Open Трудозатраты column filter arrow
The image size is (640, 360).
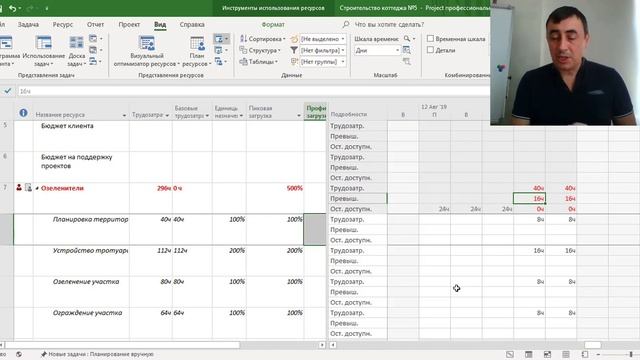coord(167,116)
